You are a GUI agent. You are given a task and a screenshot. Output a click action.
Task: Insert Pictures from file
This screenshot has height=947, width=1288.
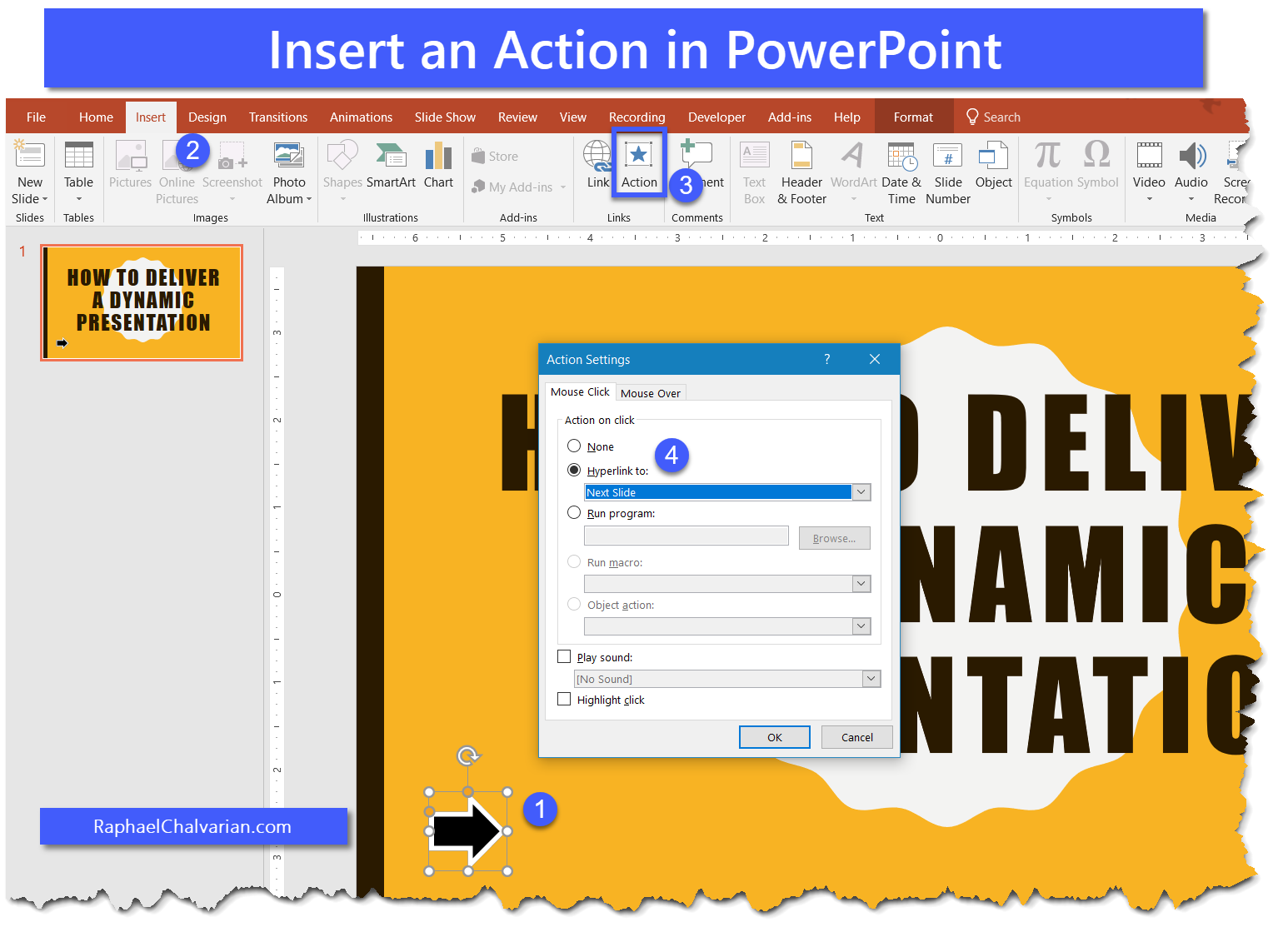pyautogui.click(x=130, y=165)
